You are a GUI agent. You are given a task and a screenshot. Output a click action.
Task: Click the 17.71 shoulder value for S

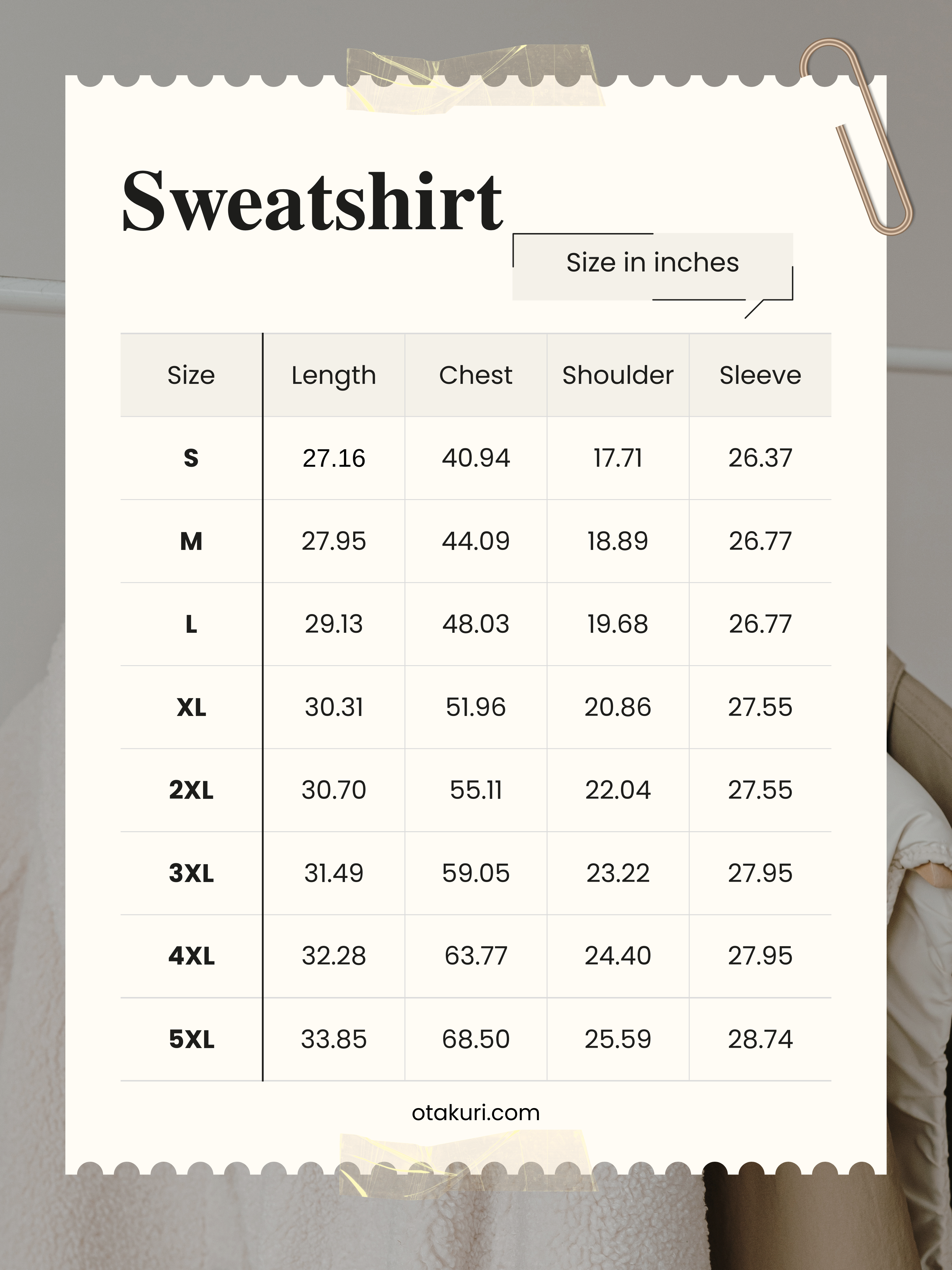coord(618,458)
